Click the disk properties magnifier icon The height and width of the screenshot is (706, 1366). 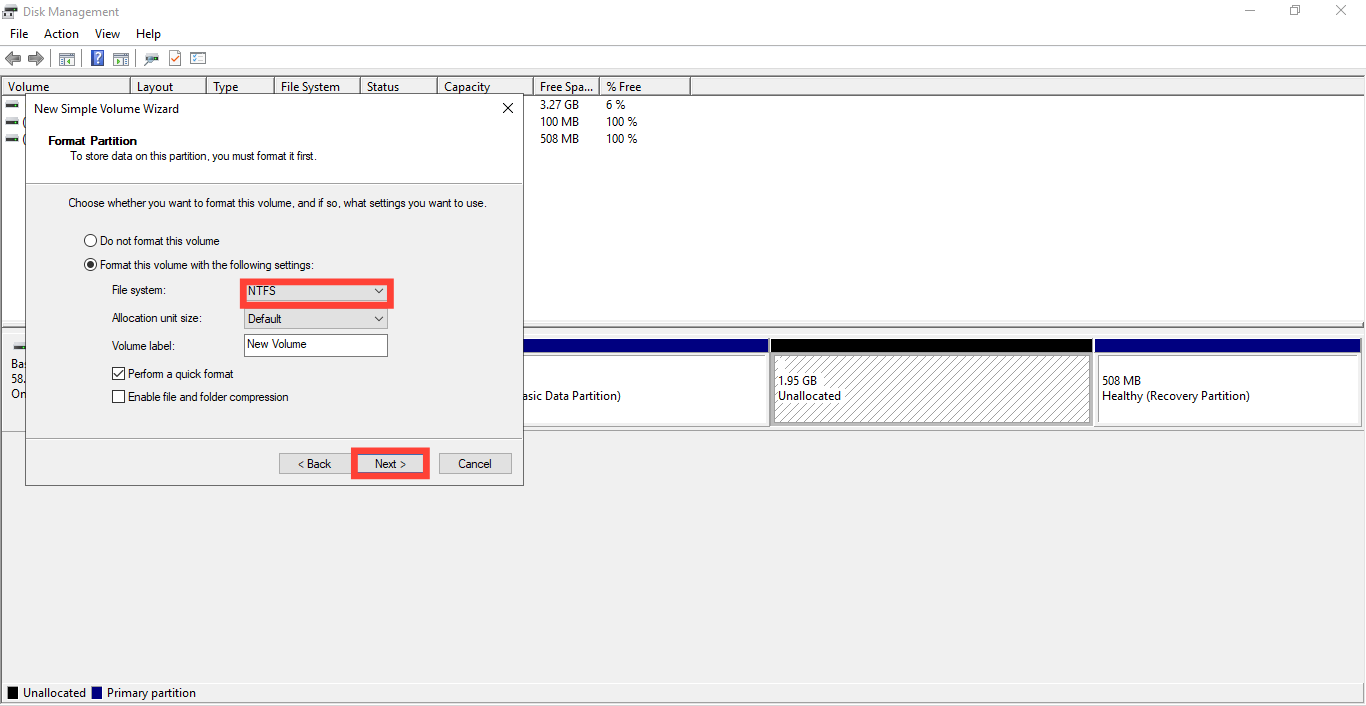point(151,58)
